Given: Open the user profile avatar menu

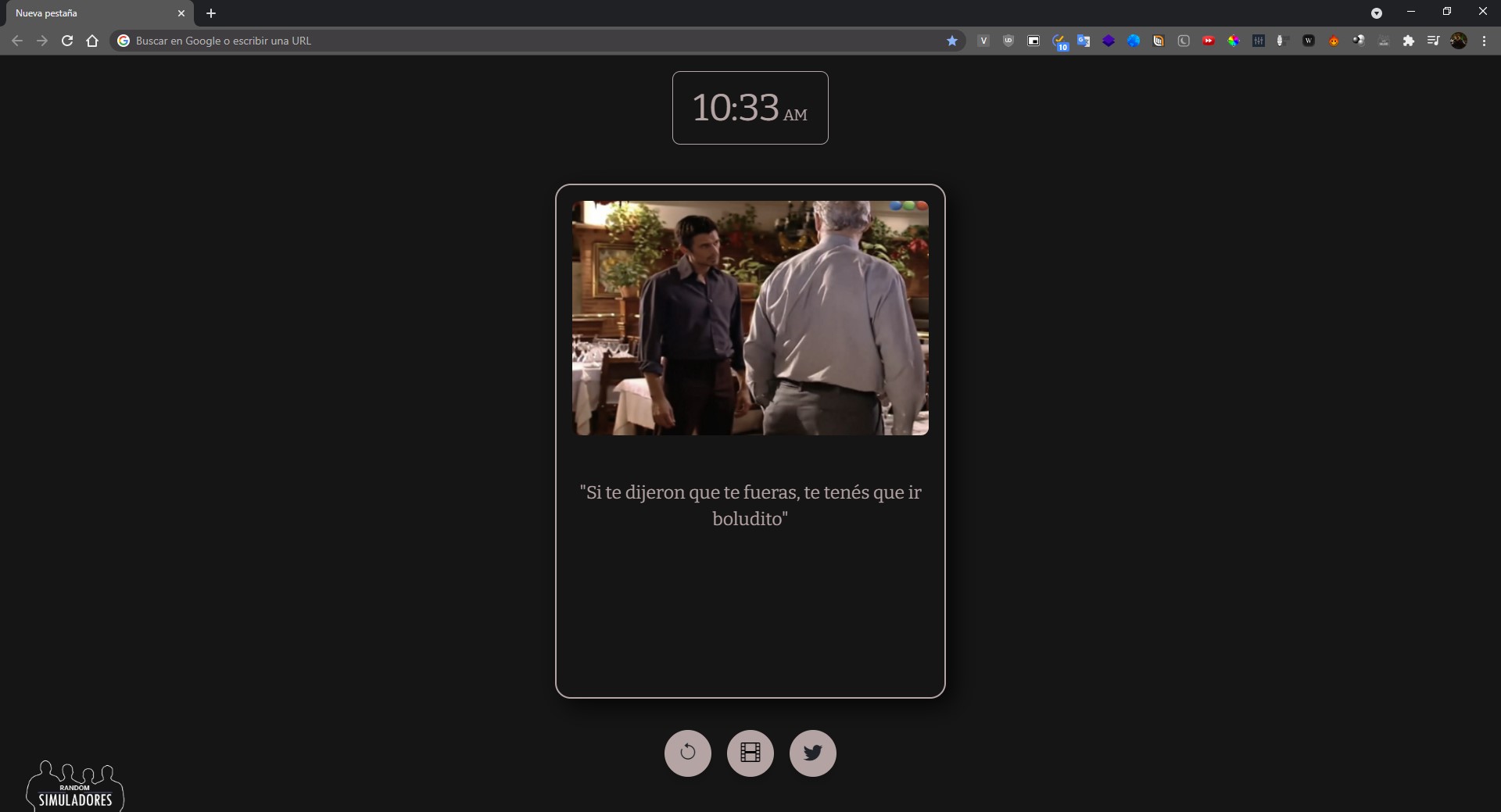Looking at the screenshot, I should point(1459,41).
